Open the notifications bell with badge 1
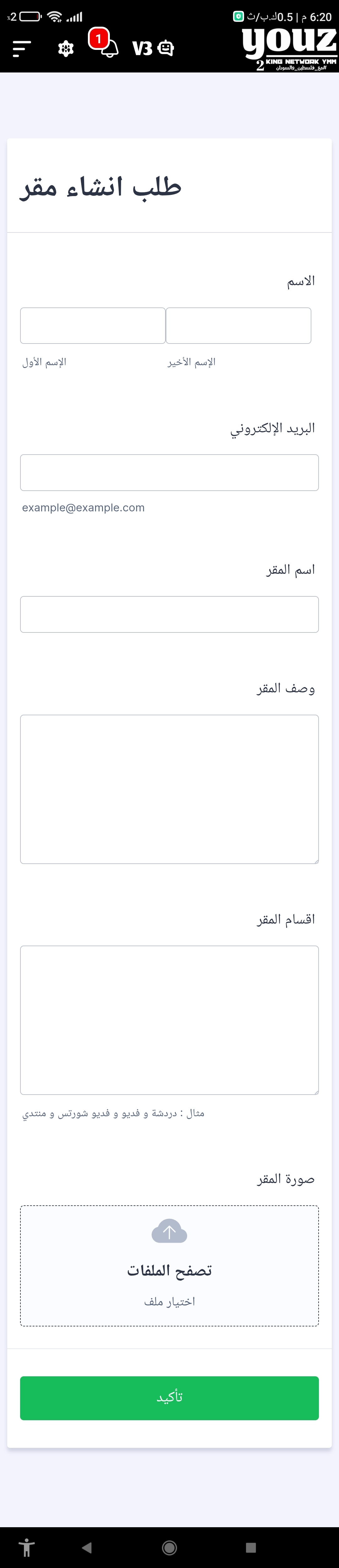This screenshot has height=1568, width=339. pyautogui.click(x=109, y=48)
